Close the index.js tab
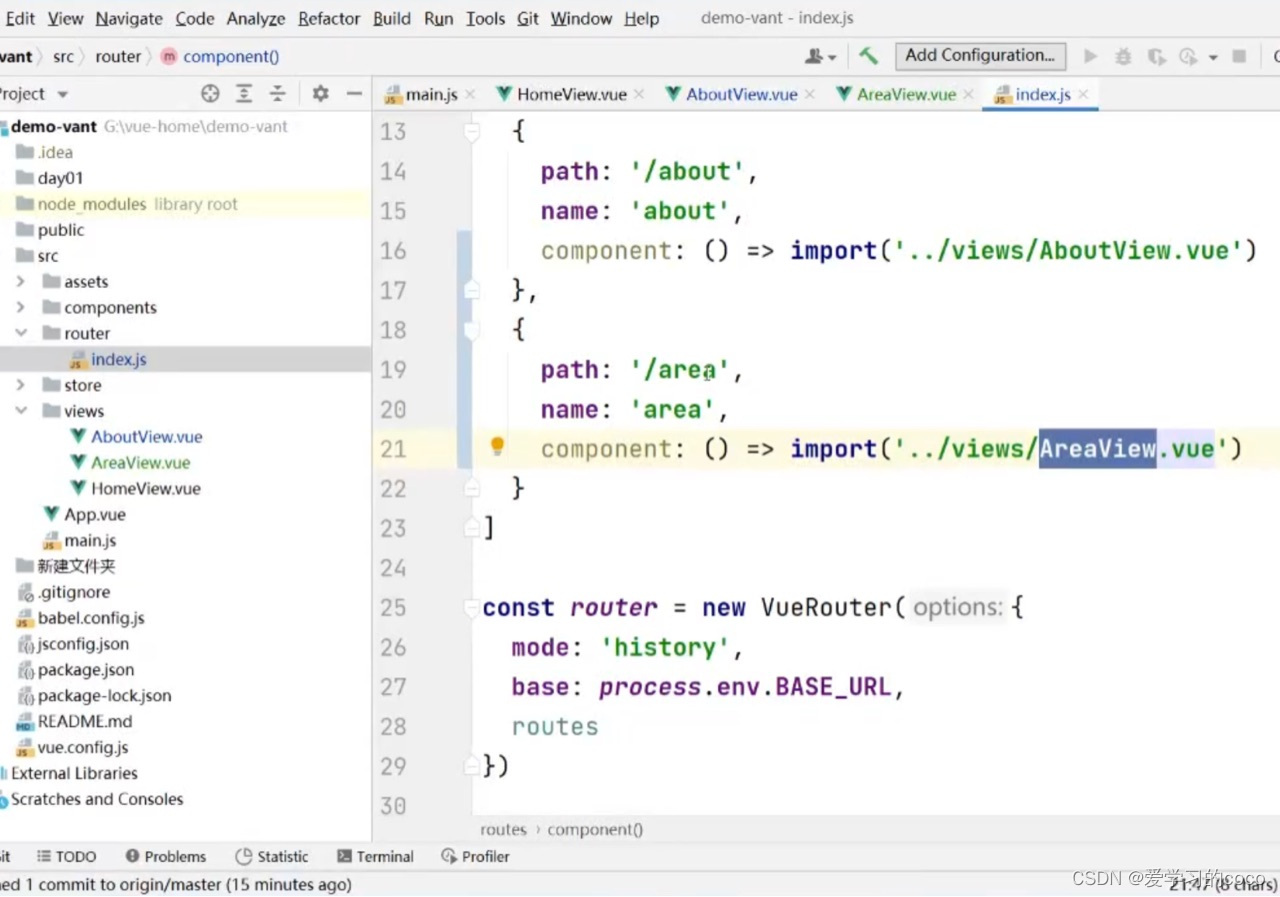The image size is (1280, 897). point(1083,95)
